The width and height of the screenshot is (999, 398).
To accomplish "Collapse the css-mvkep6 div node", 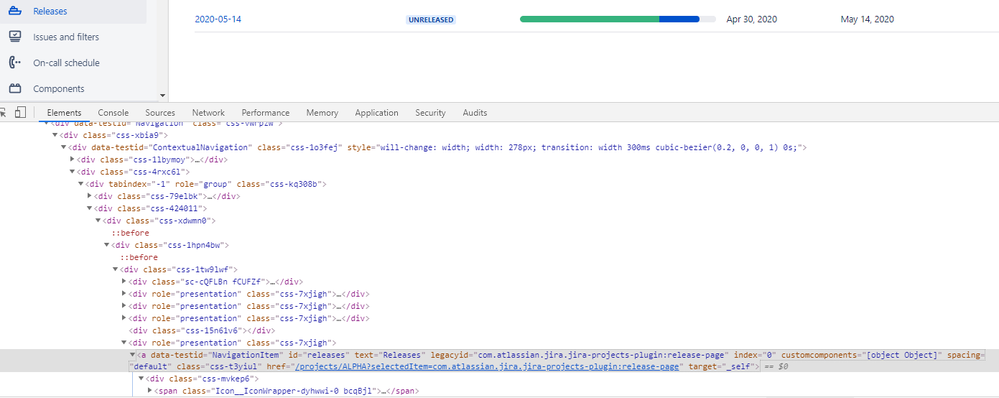I will point(141,379).
